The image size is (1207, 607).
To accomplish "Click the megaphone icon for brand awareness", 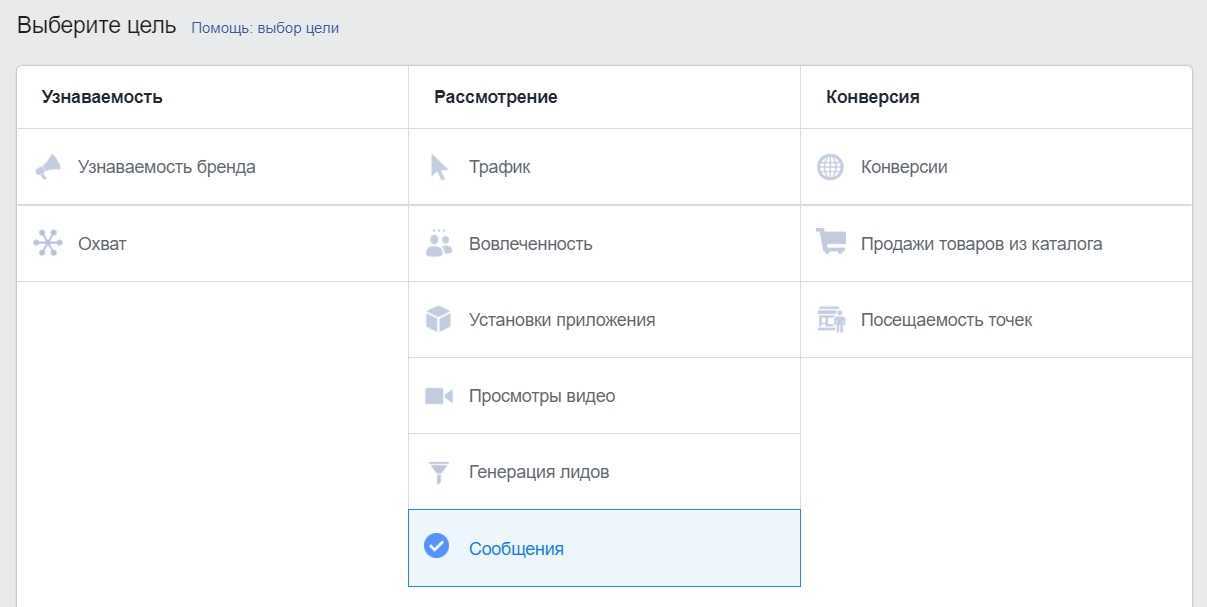I will click(48, 167).
